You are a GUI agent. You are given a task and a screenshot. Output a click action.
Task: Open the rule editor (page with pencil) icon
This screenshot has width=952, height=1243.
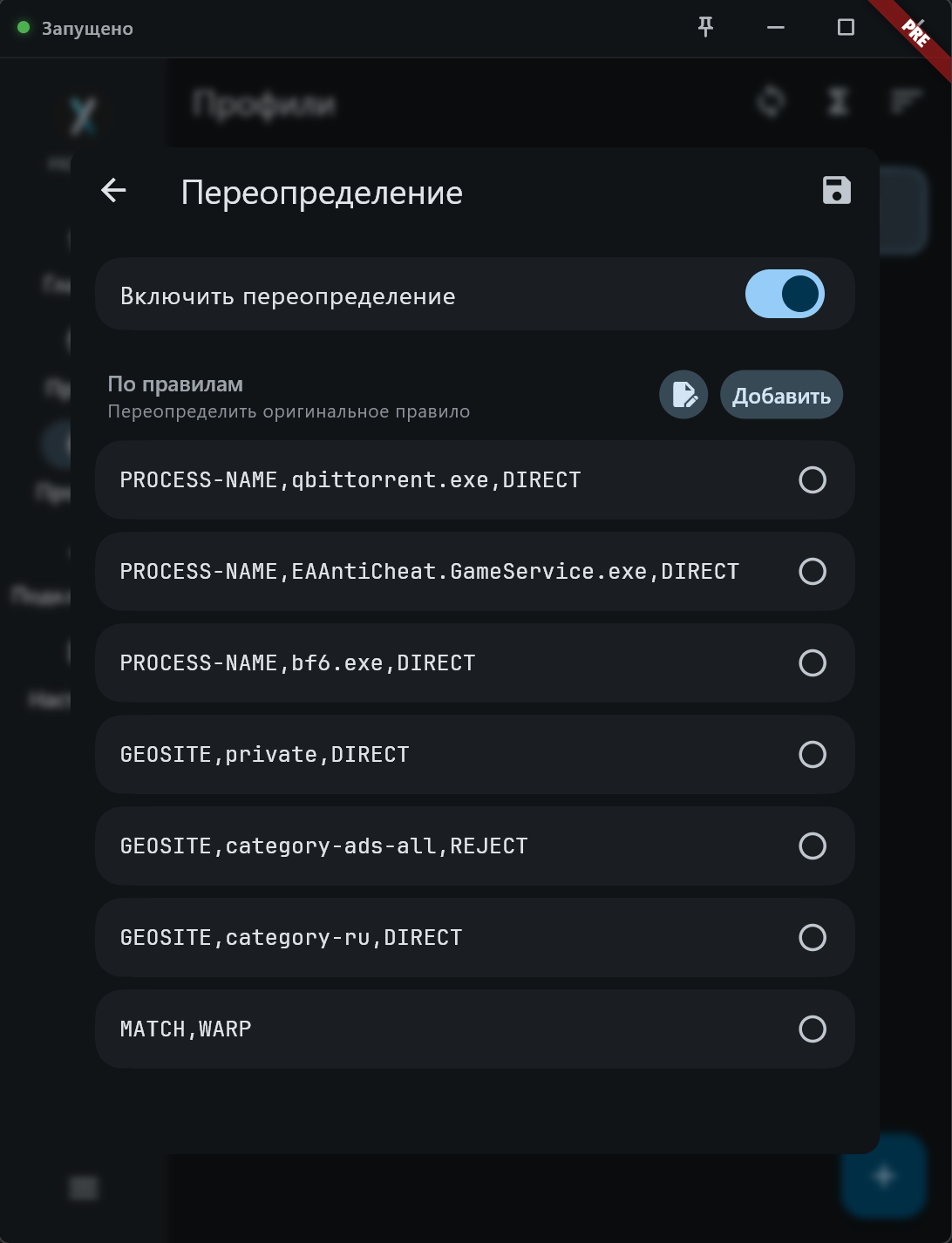[x=683, y=395]
